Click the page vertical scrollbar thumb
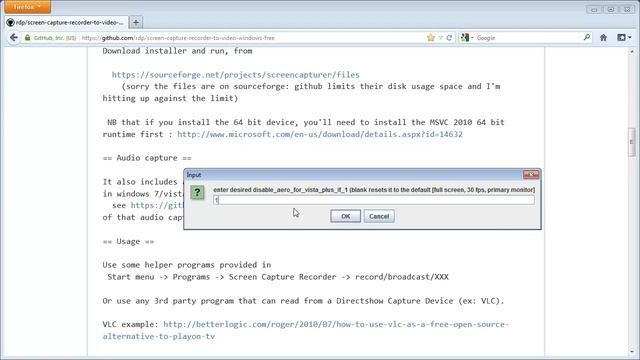This screenshot has width=640, height=360. pos(632,142)
